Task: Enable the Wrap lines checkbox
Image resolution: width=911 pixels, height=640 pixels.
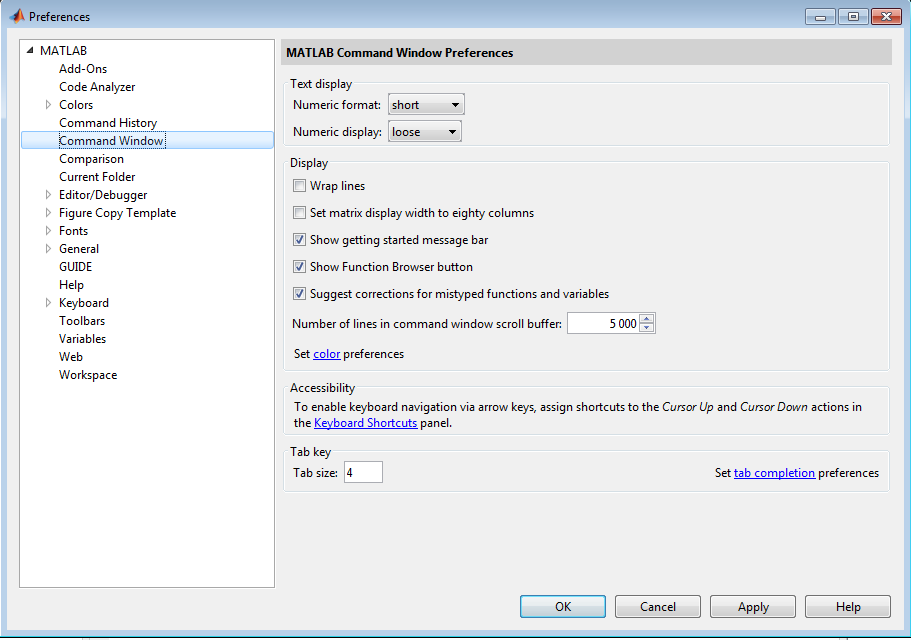Action: coord(299,186)
